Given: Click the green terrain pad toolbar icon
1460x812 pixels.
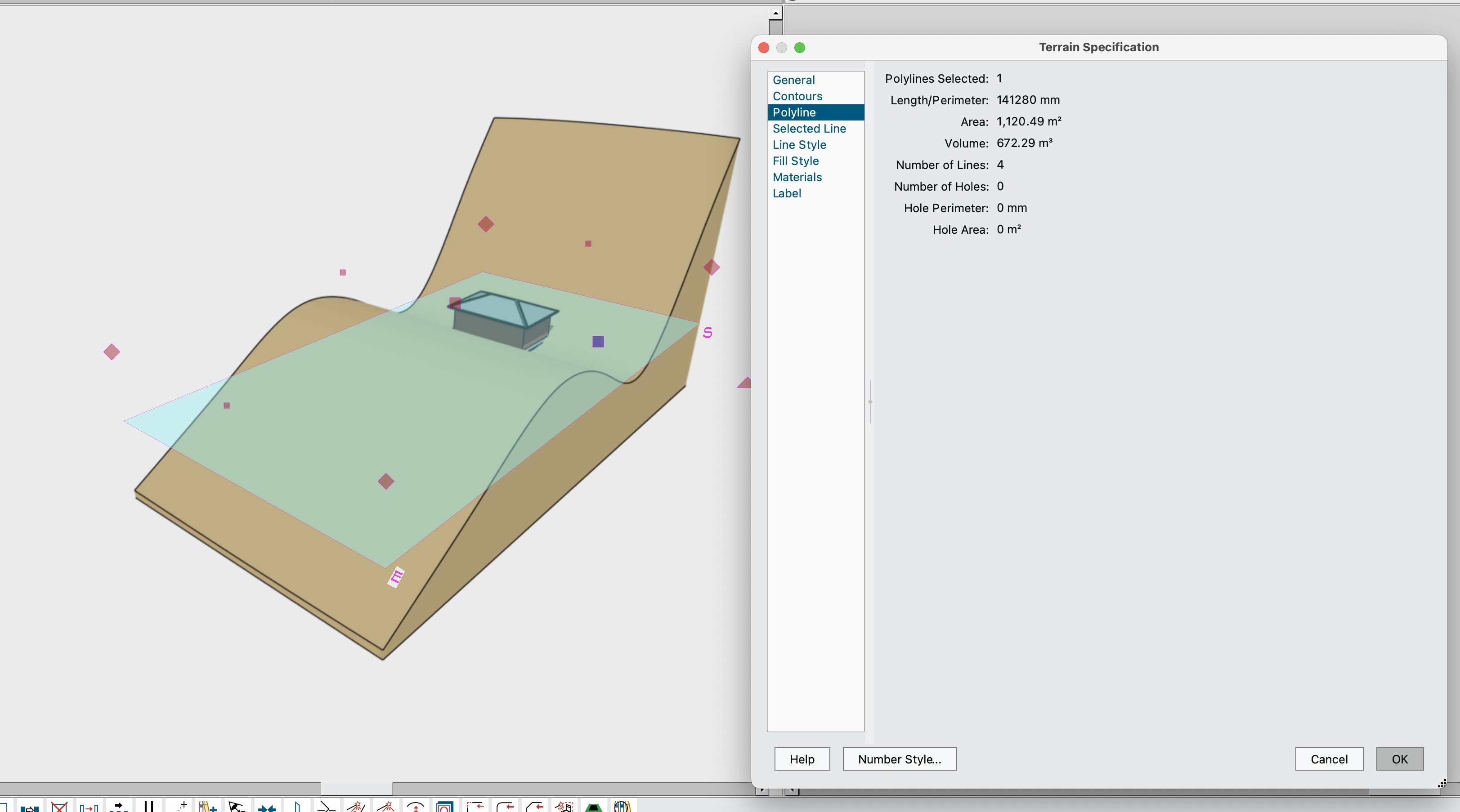Looking at the screenshot, I should tap(593, 807).
